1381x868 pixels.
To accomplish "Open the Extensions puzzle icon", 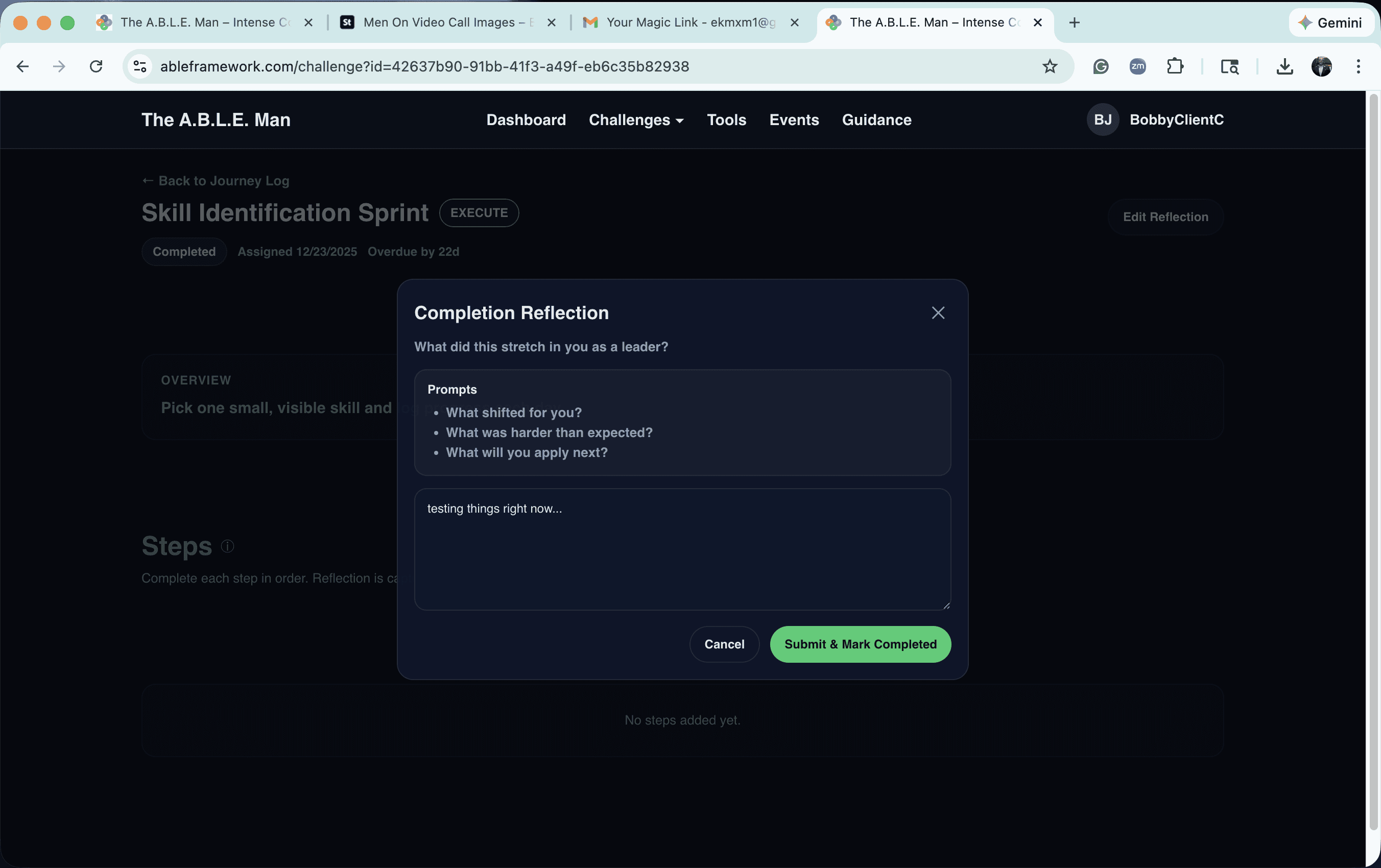I will tap(1175, 66).
